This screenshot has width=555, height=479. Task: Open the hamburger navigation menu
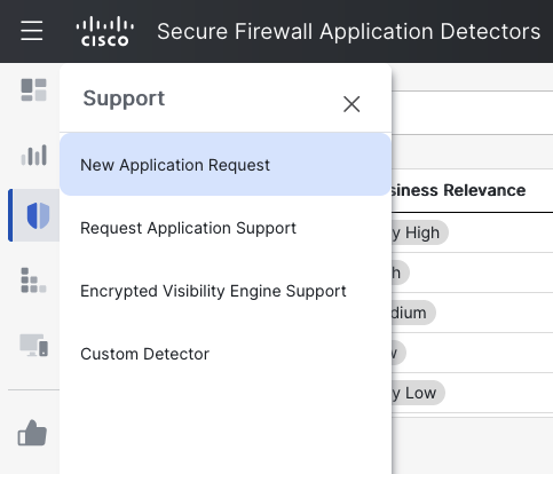pos(32,30)
